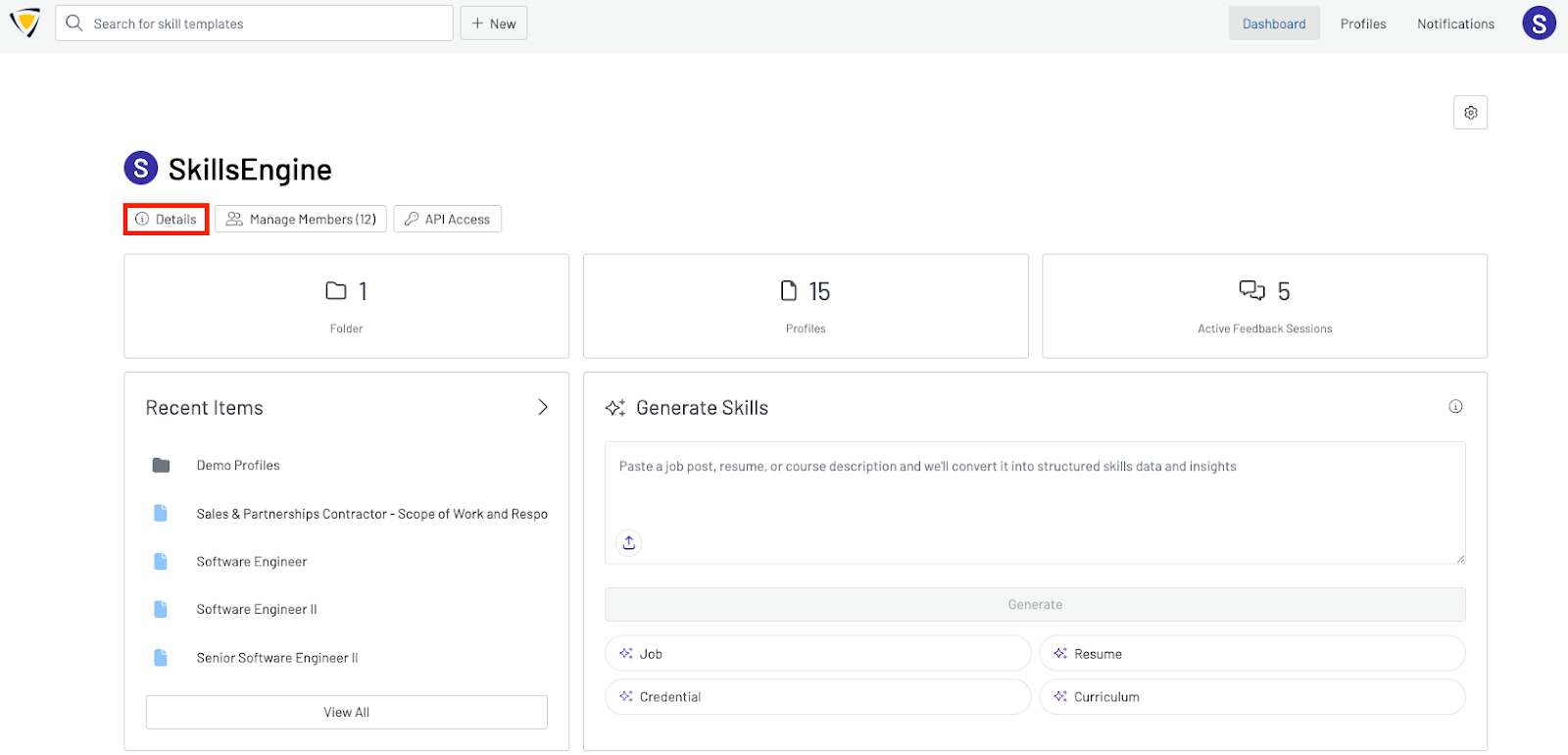Open the Dashboard tab

pos(1274,24)
